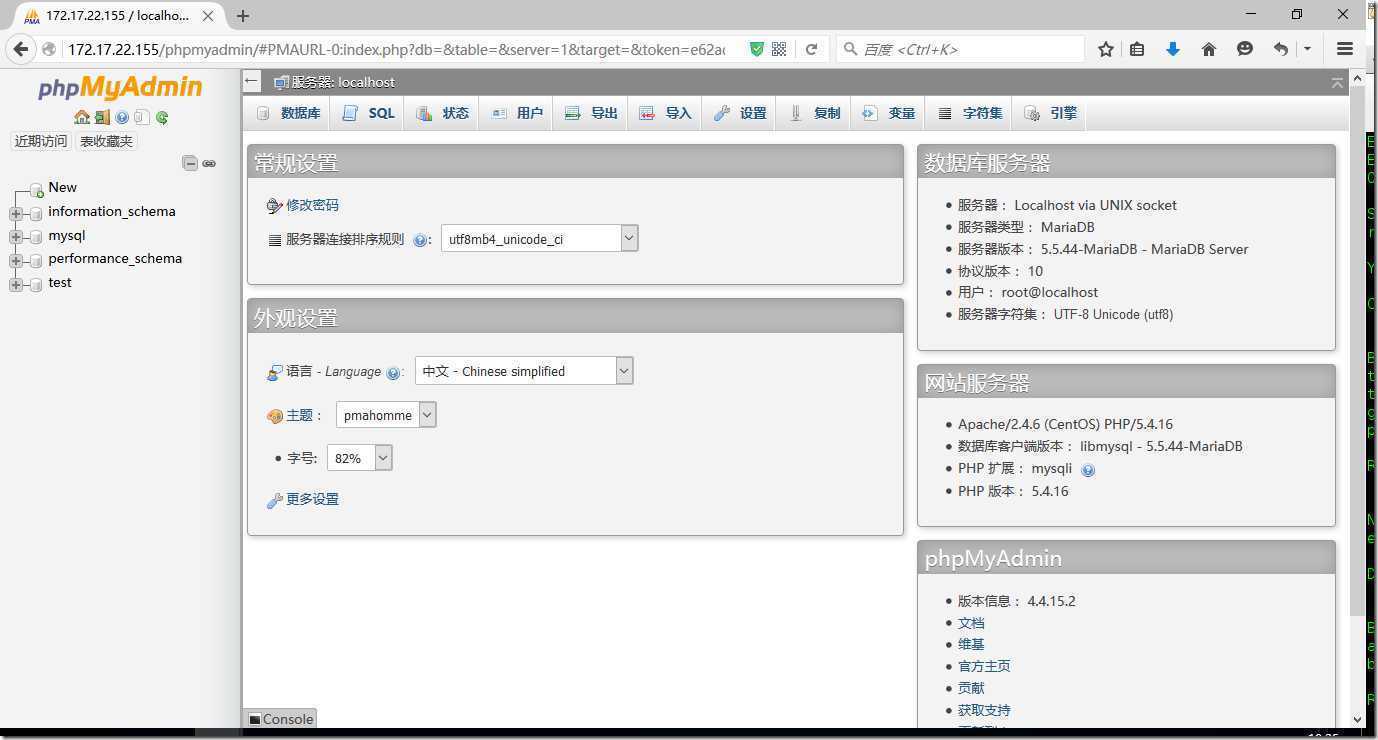Viewport: 1378px width, 740px height.
Task: Open the dropdown arrow next to browser undo icon
Action: coord(1307,49)
